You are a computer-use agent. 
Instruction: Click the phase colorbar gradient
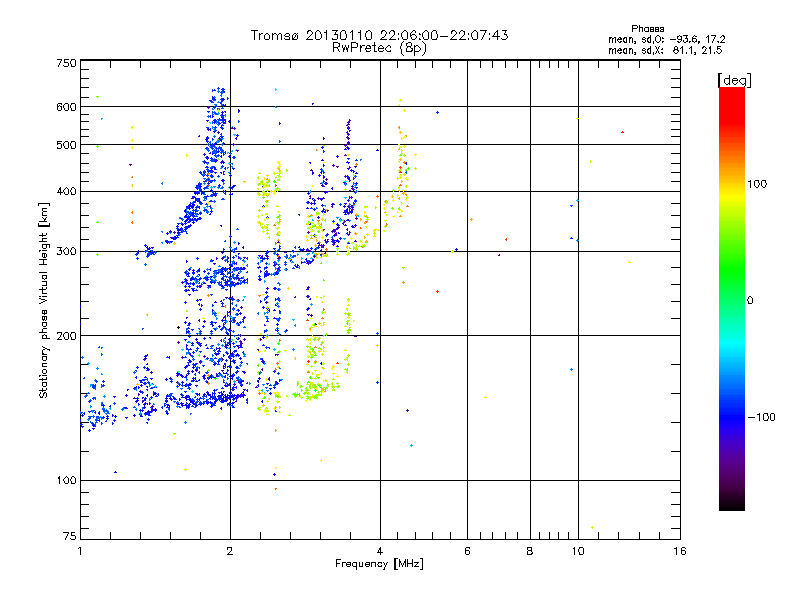tap(732, 298)
